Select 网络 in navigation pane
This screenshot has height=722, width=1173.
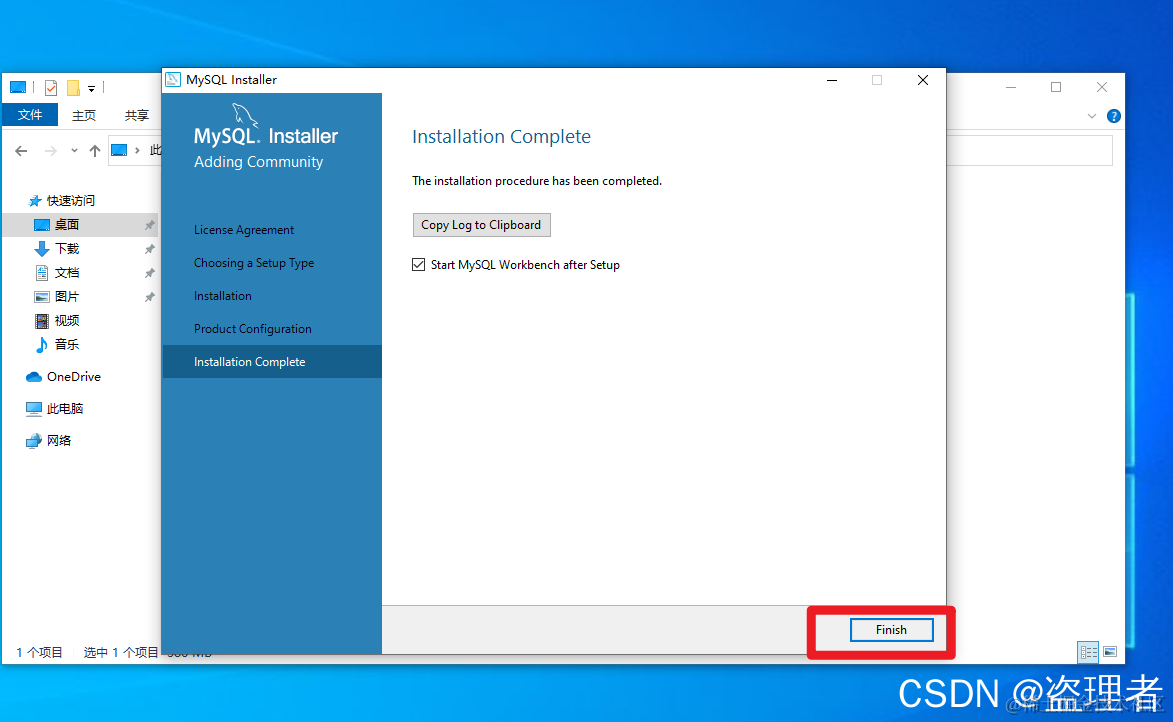(58, 441)
